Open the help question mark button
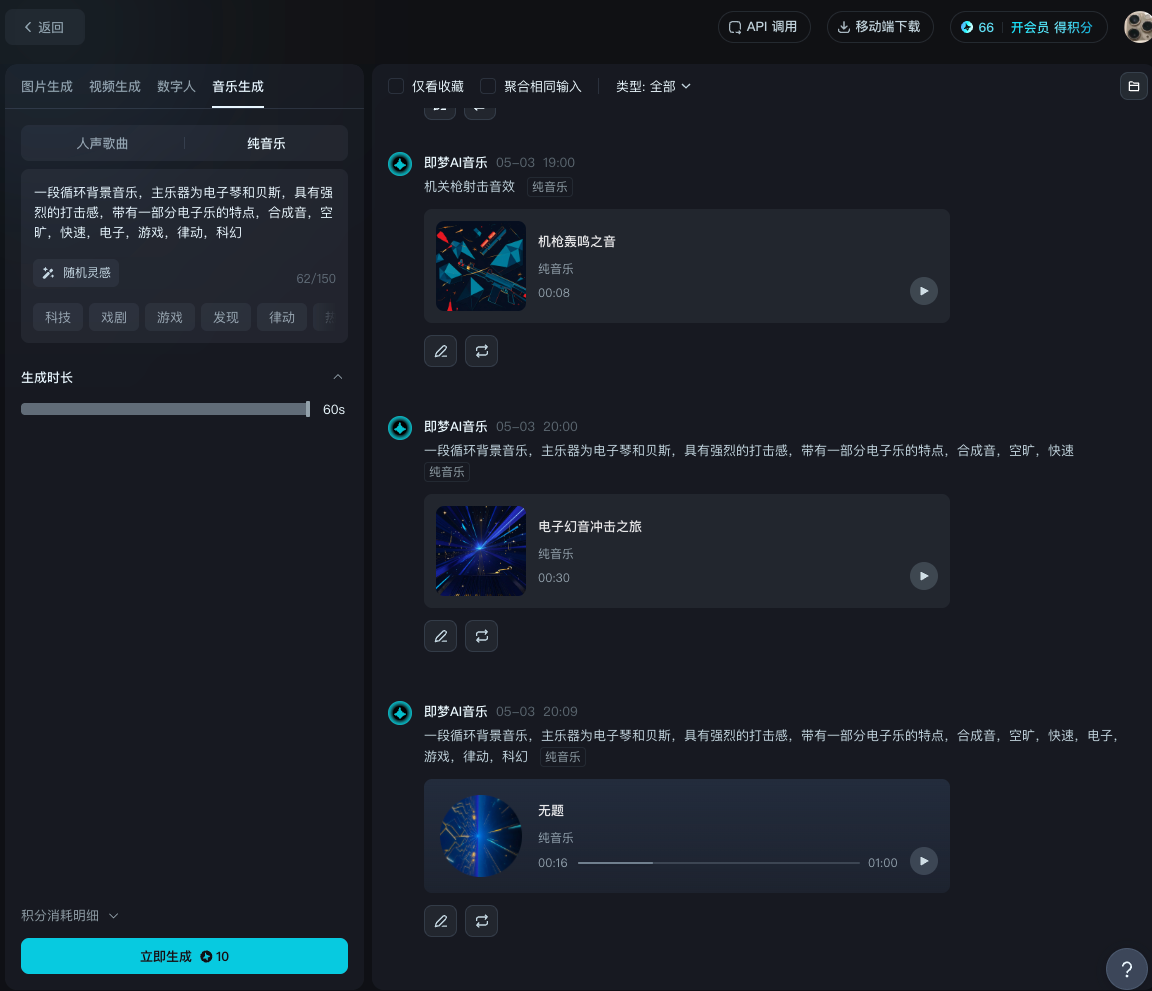The width and height of the screenshot is (1152, 991). [1126, 969]
